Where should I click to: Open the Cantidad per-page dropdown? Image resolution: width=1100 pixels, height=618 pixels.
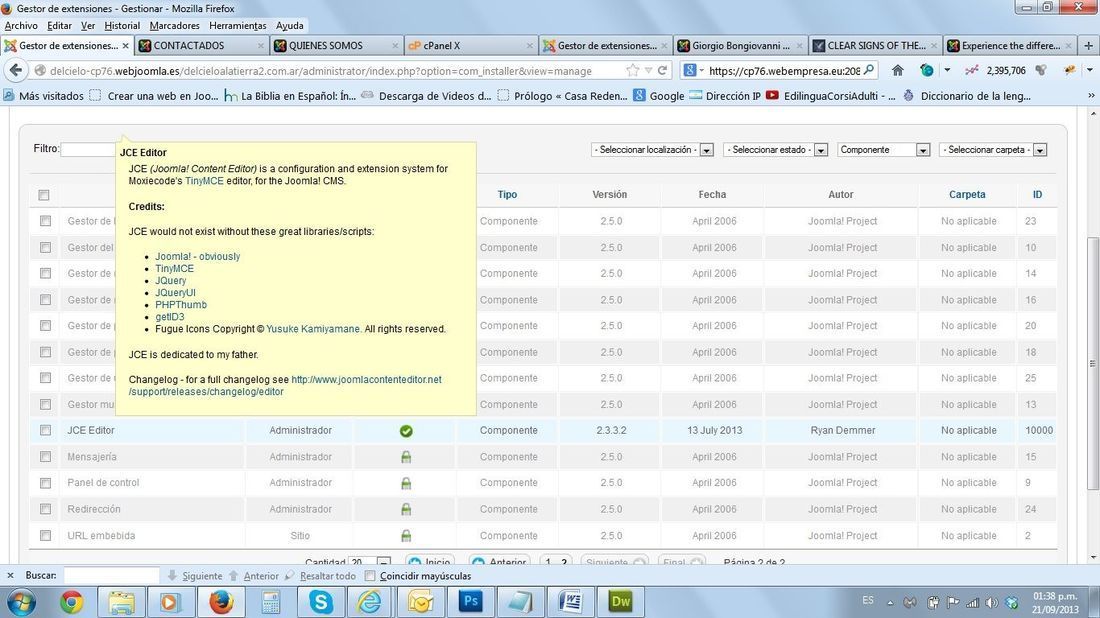[370, 563]
